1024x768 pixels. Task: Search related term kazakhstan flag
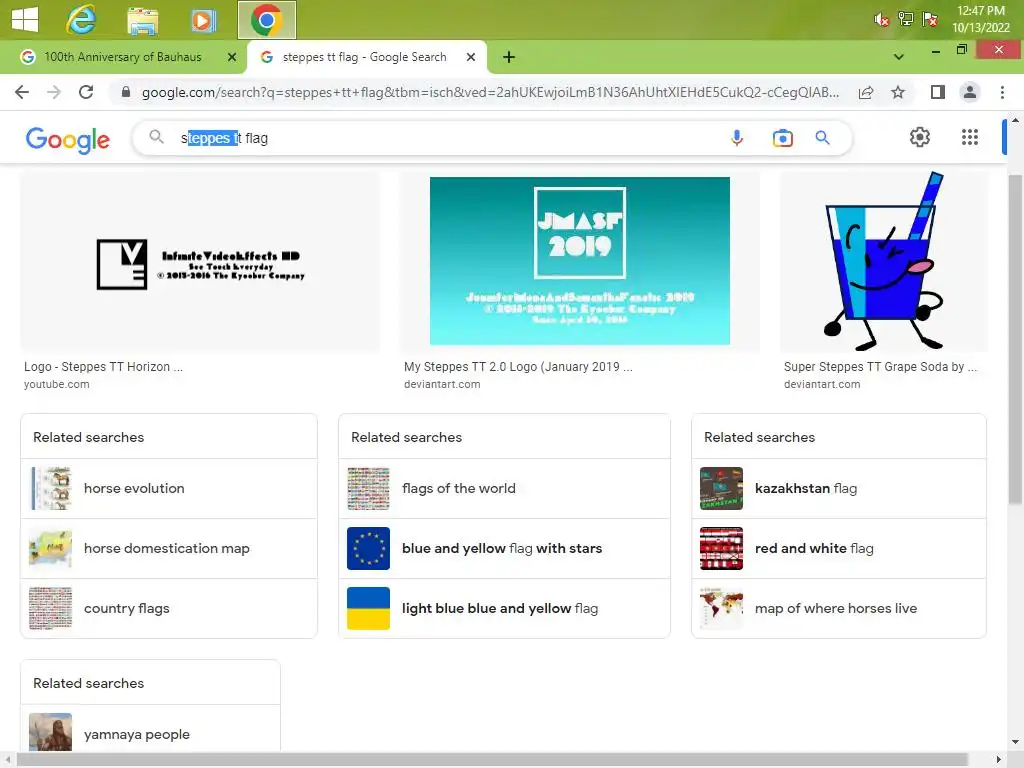coord(839,488)
